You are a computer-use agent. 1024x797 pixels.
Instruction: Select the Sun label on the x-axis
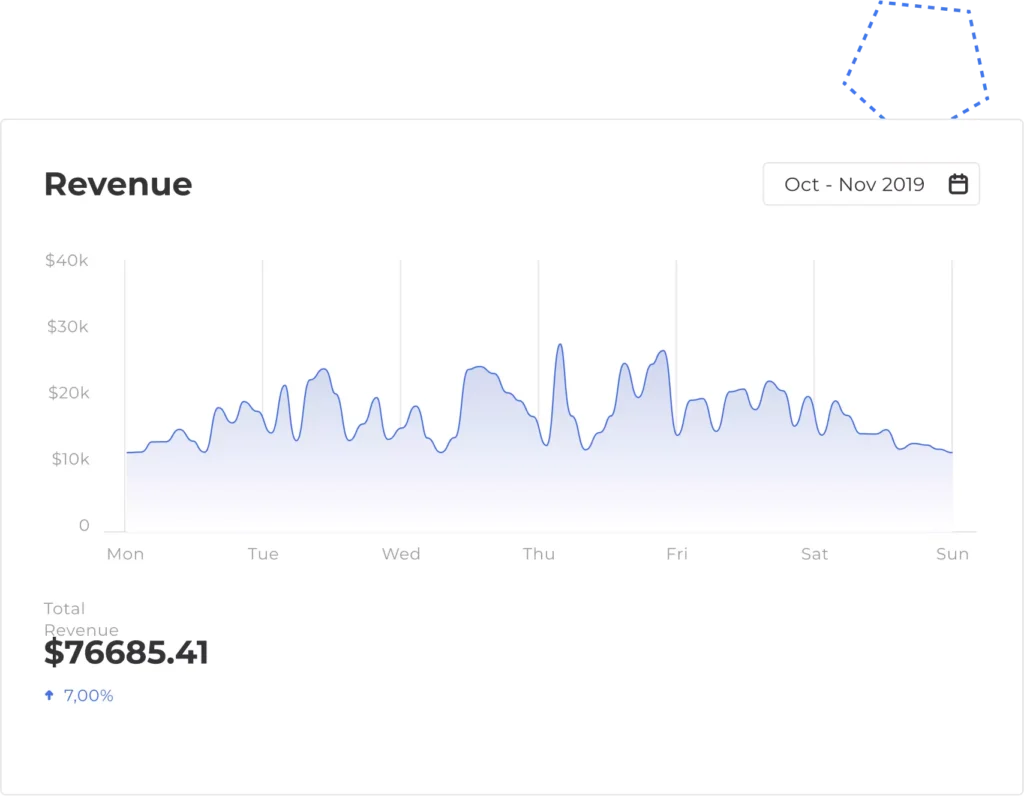click(952, 554)
